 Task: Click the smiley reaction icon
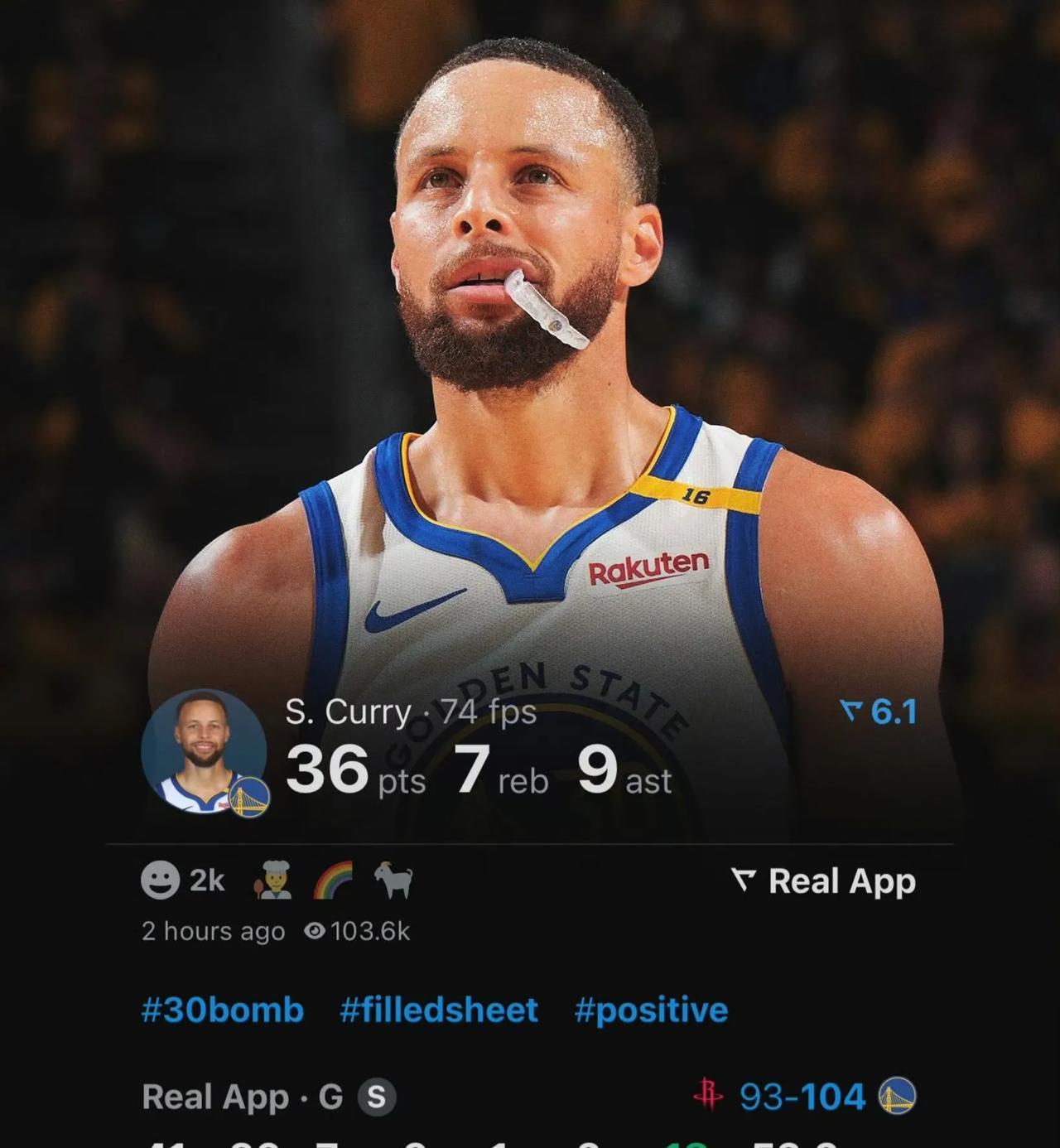pos(160,880)
